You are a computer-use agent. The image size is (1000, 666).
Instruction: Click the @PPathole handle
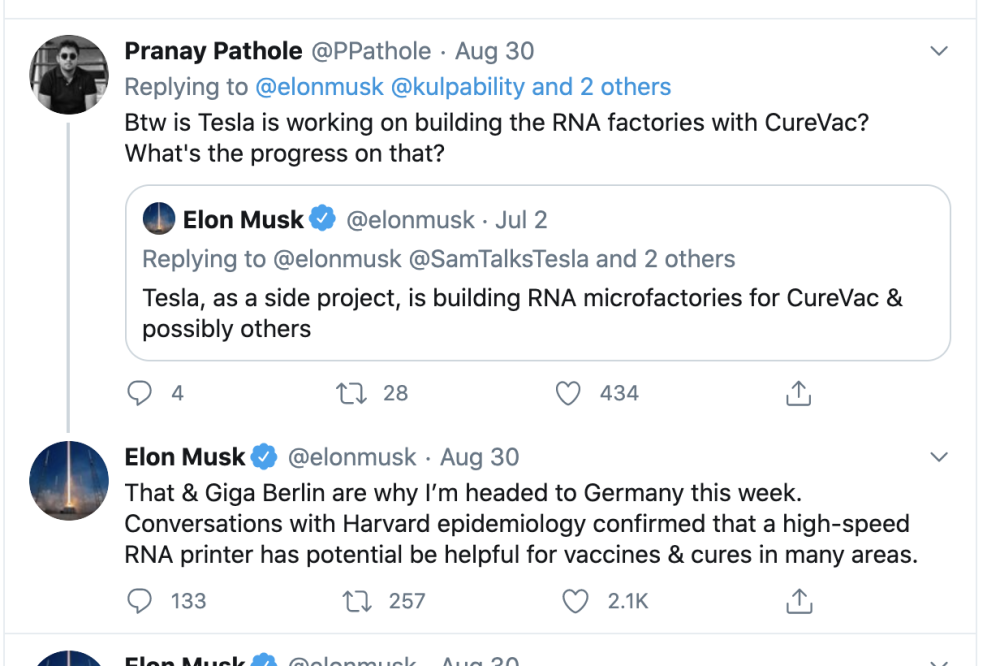[x=372, y=51]
